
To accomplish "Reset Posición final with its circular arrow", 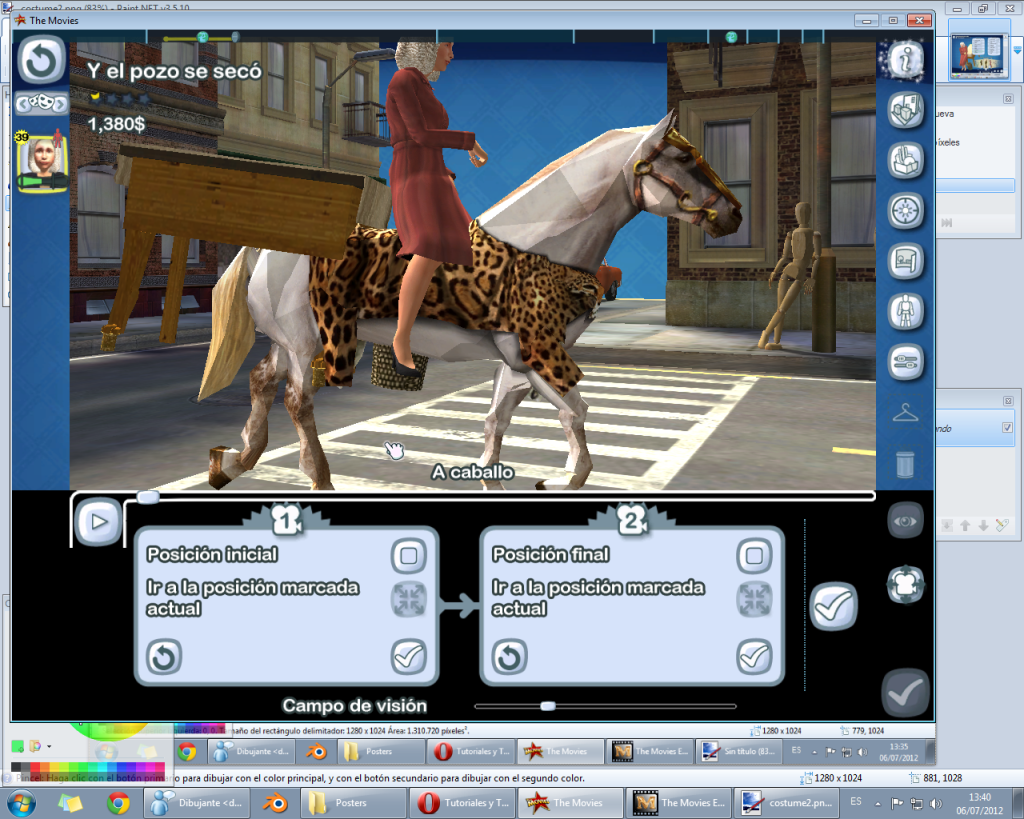I will click(x=509, y=656).
